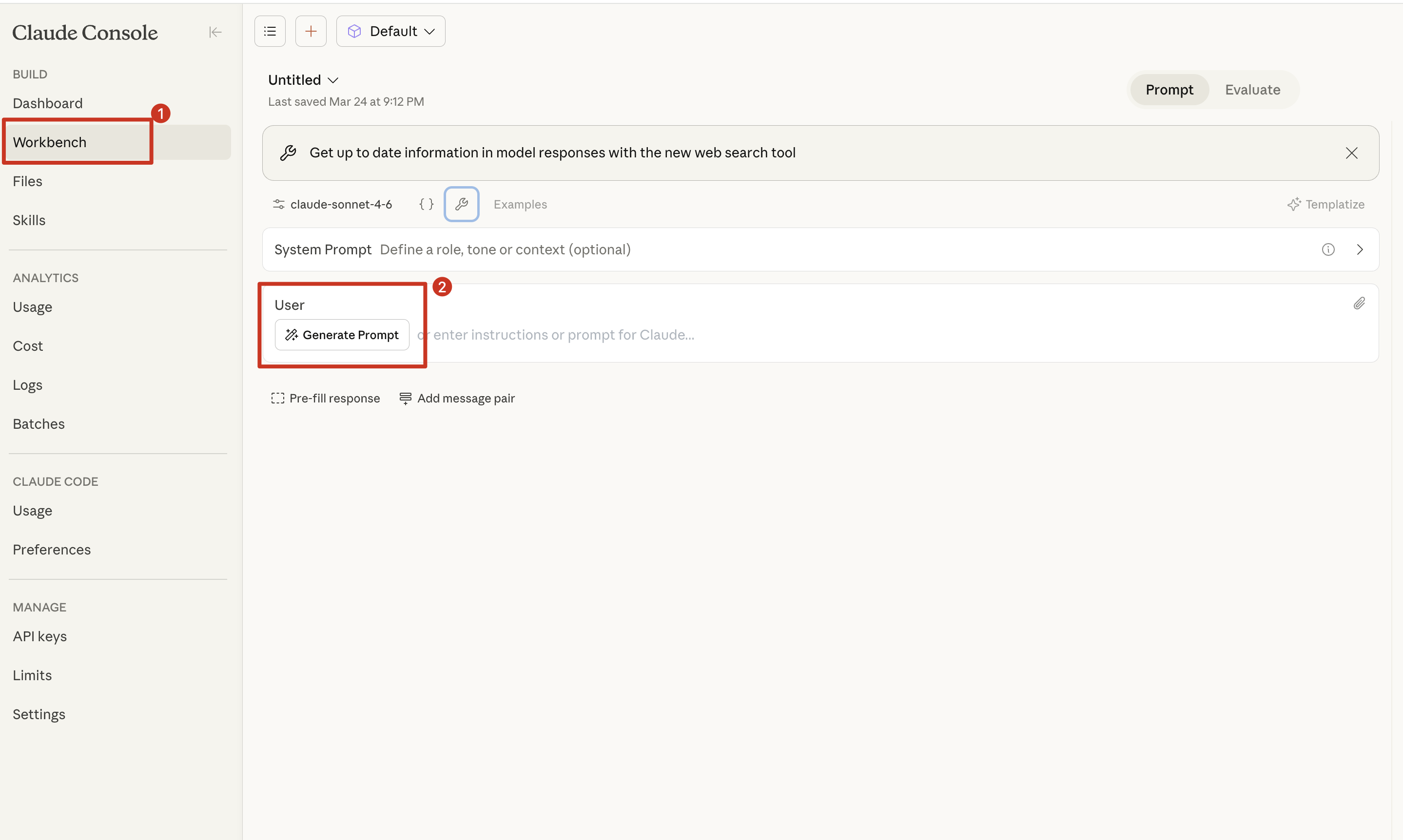Click the Generate Prompt button
The height and width of the screenshot is (840, 1403).
[342, 335]
